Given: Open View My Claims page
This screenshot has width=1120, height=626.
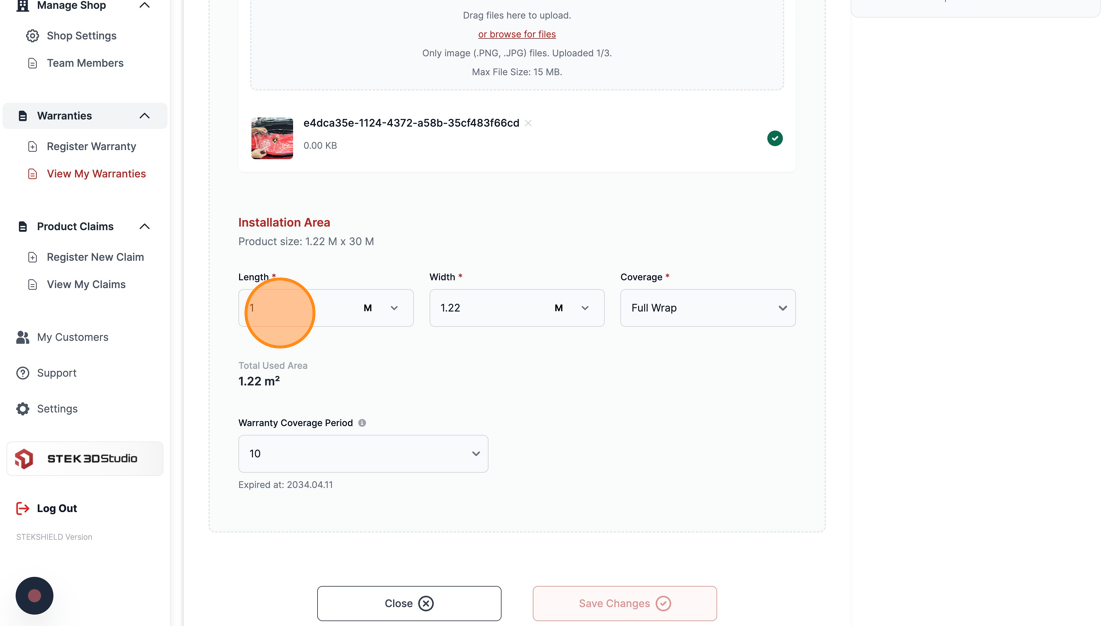Looking at the screenshot, I should [86, 284].
